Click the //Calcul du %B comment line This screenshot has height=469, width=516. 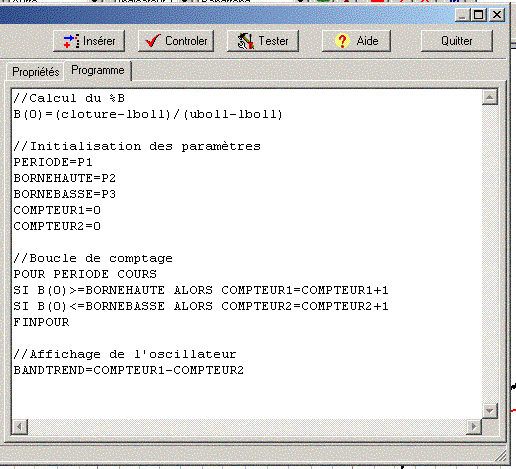pos(69,98)
